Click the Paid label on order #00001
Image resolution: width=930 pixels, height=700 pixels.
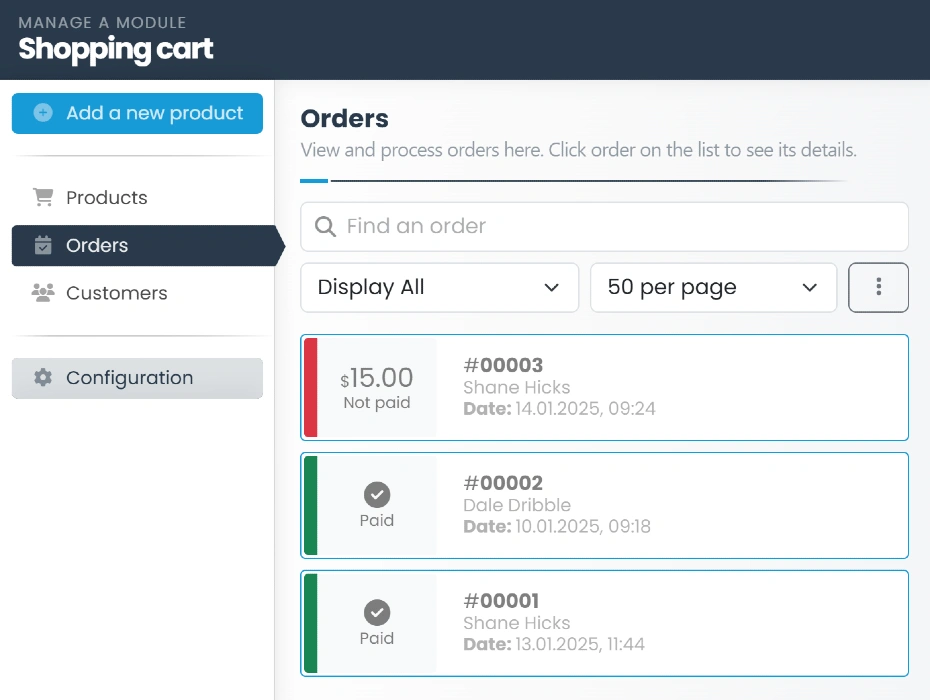tap(377, 638)
